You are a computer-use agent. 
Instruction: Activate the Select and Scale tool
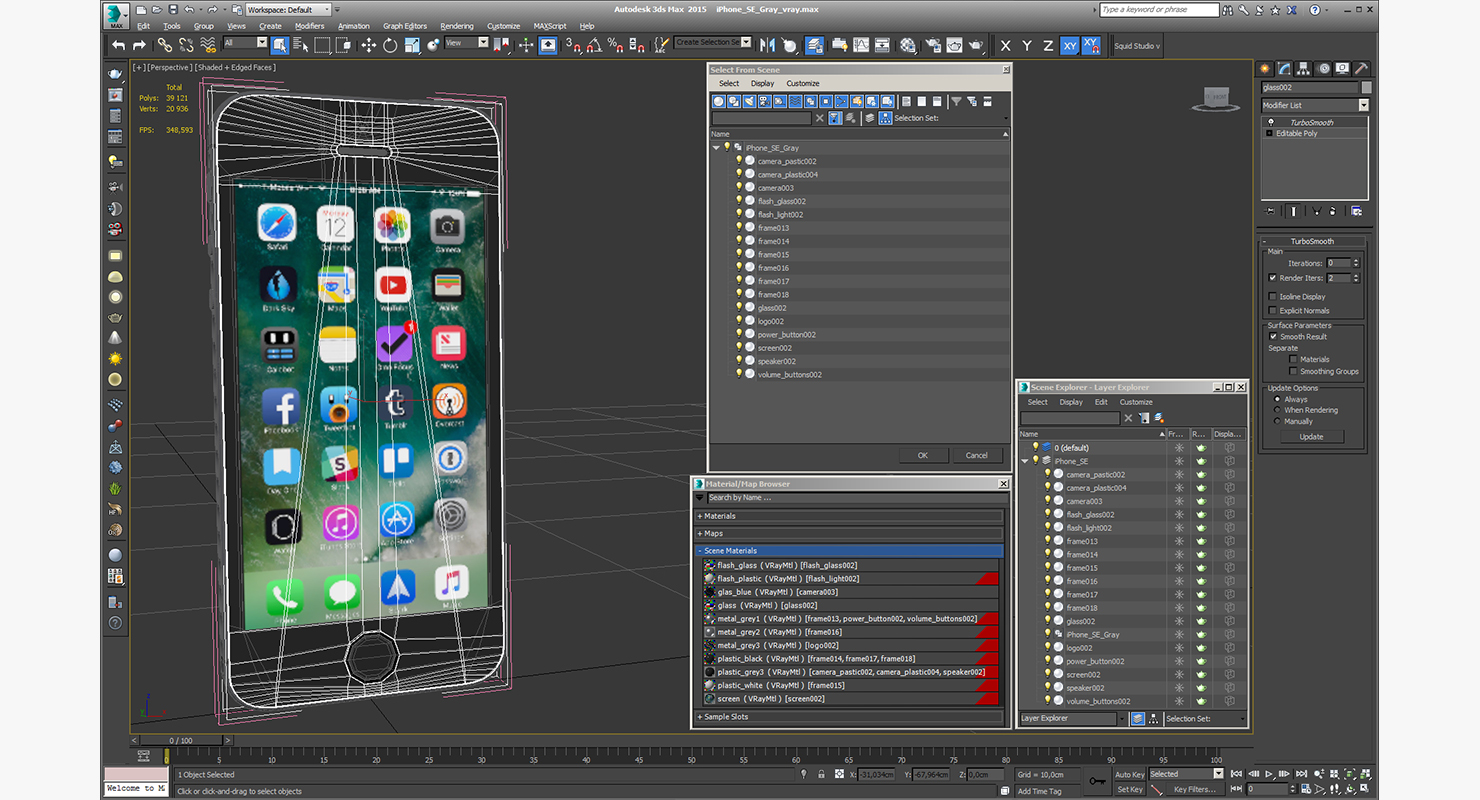[411, 45]
